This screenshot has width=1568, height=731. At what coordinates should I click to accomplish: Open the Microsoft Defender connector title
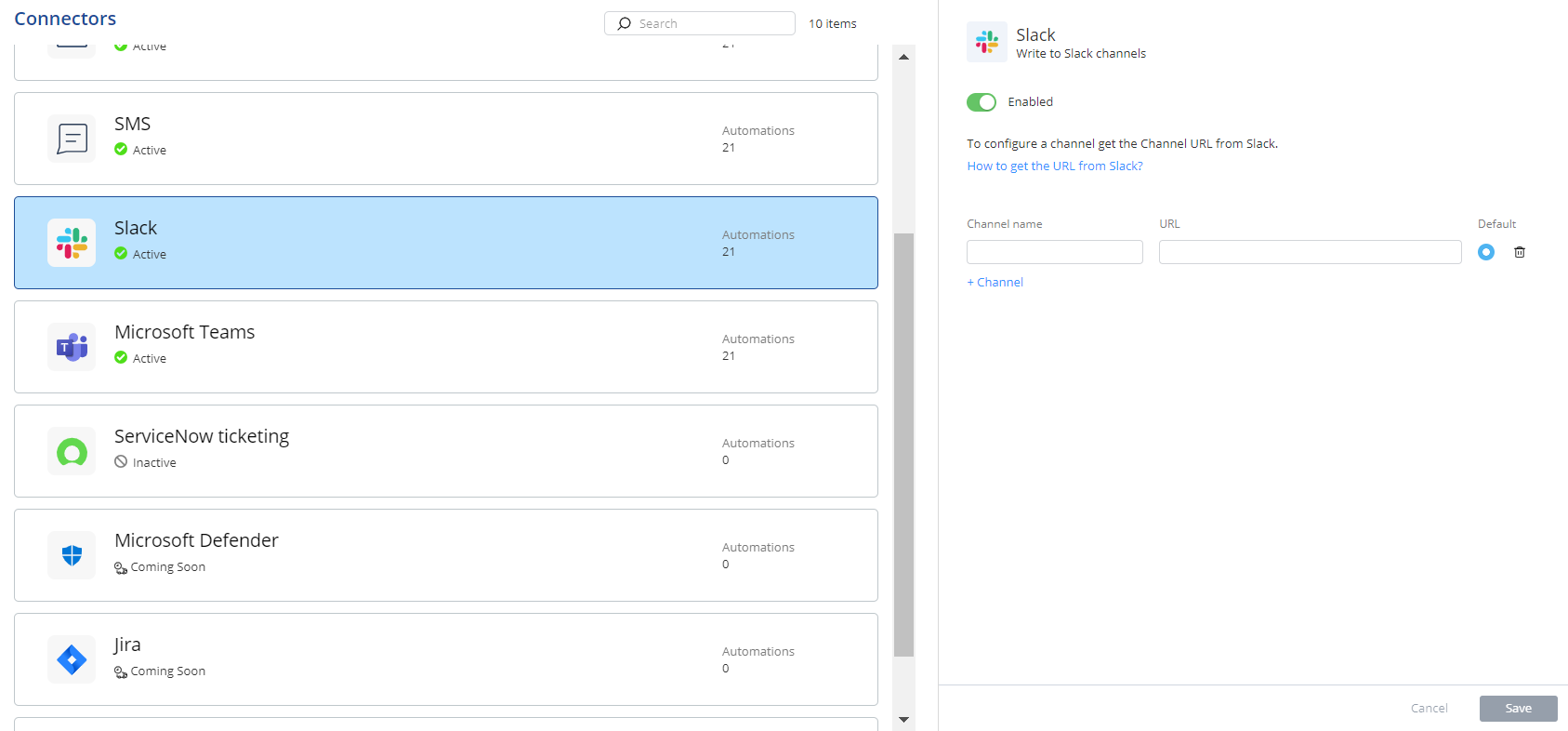(196, 540)
